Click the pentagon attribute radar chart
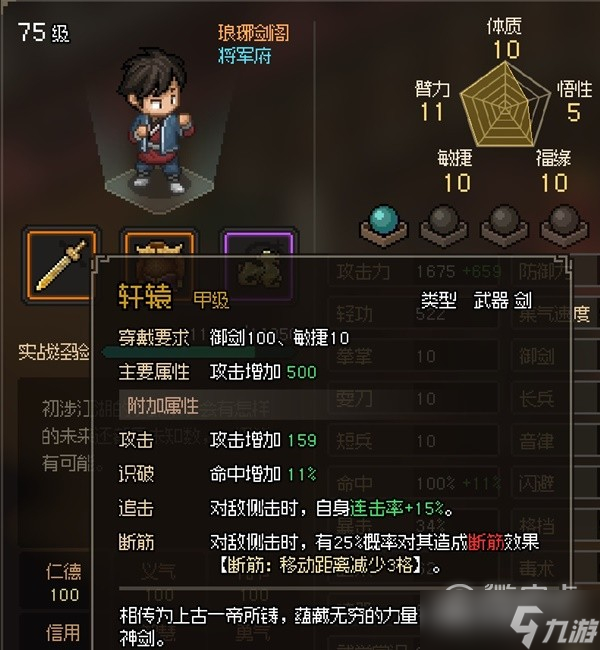 (x=505, y=104)
